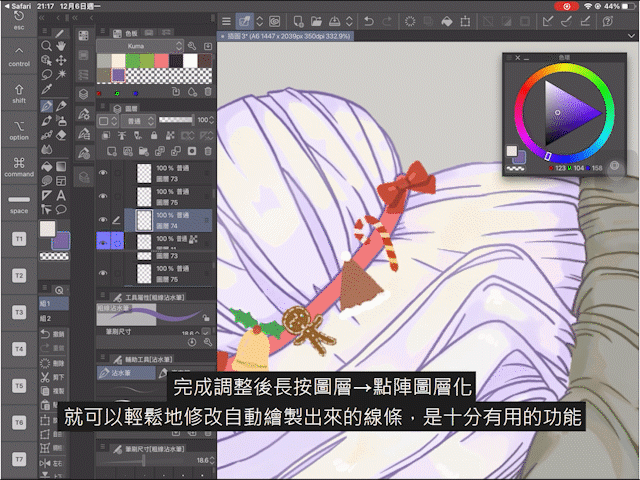Screen dimensions: 640x480
Task: Open the main hamburger menu
Action: [x=227, y=21]
